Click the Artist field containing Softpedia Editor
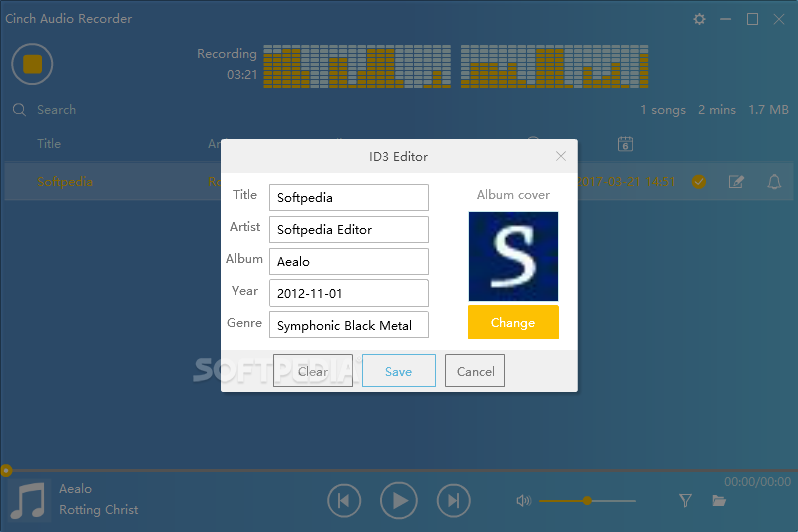The width and height of the screenshot is (798, 532). 349,230
